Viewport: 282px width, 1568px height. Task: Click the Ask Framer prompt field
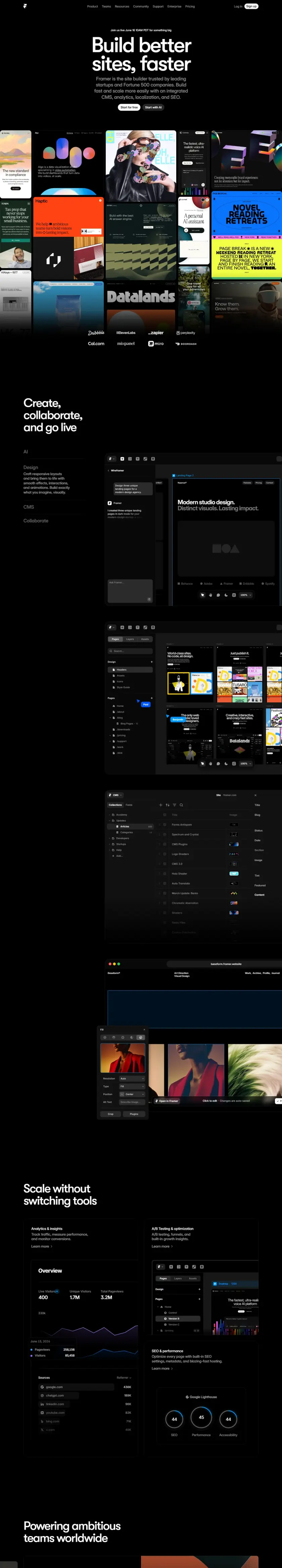click(x=130, y=591)
